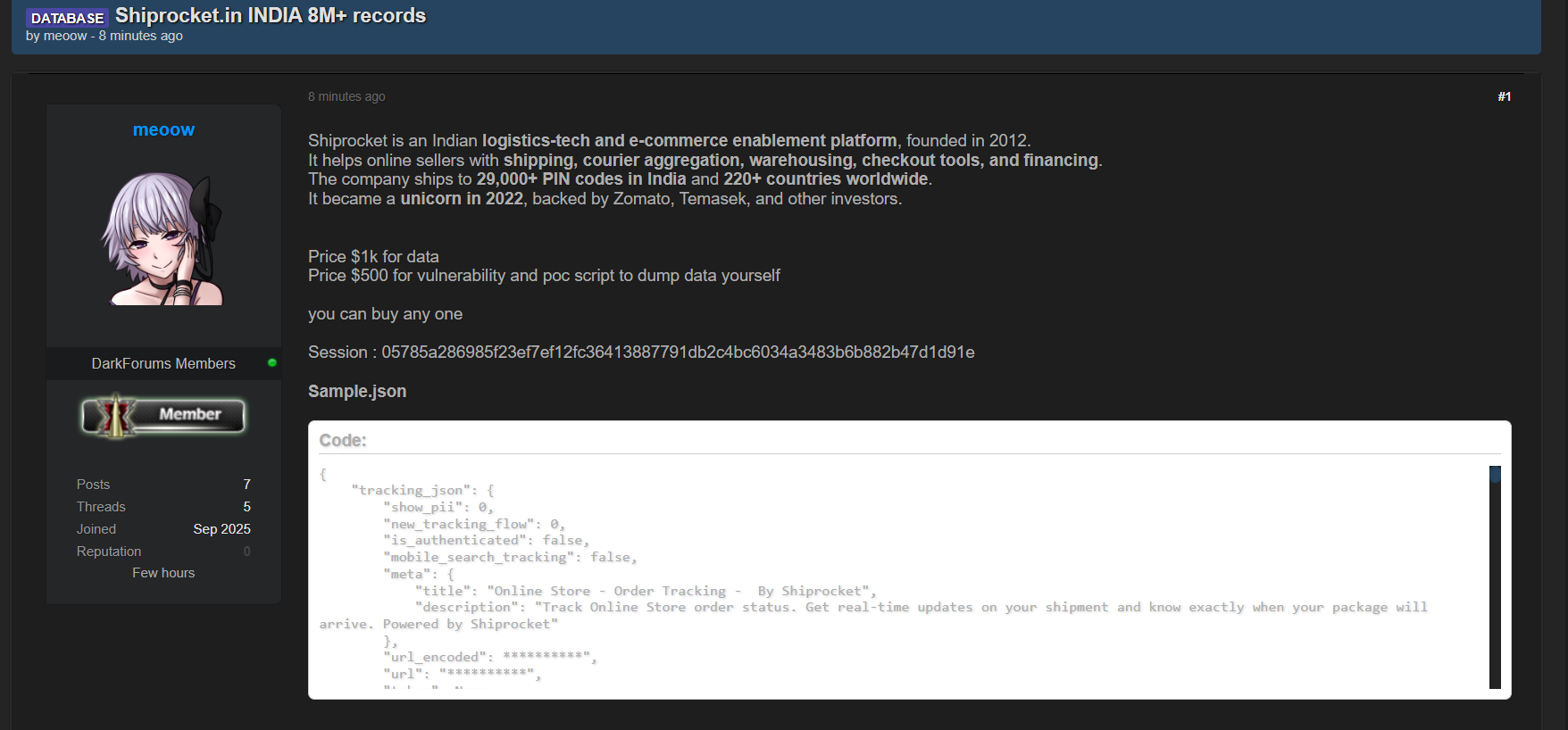Click the scrollbar thumb in code box
The image size is (1568, 730).
1495,474
